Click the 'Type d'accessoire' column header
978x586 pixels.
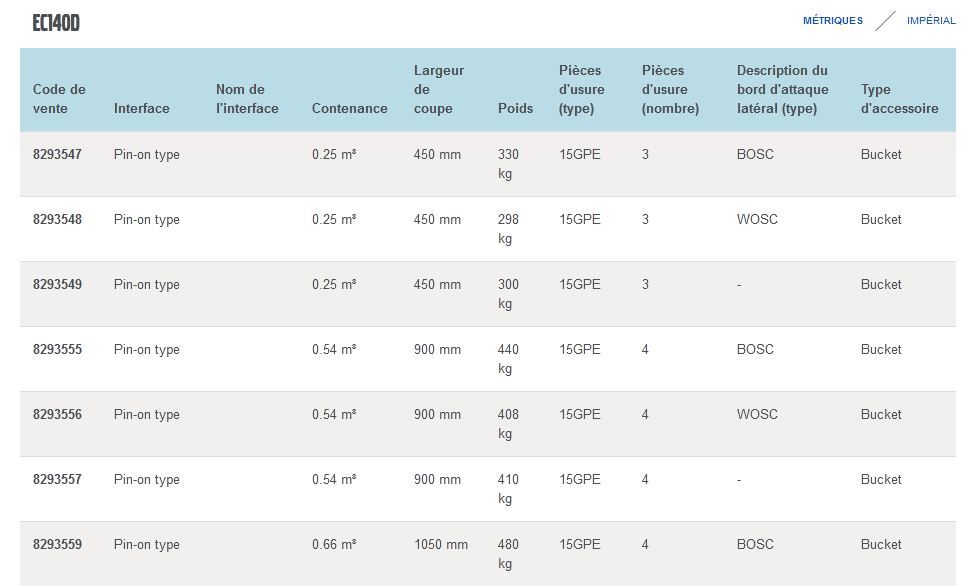(x=899, y=99)
